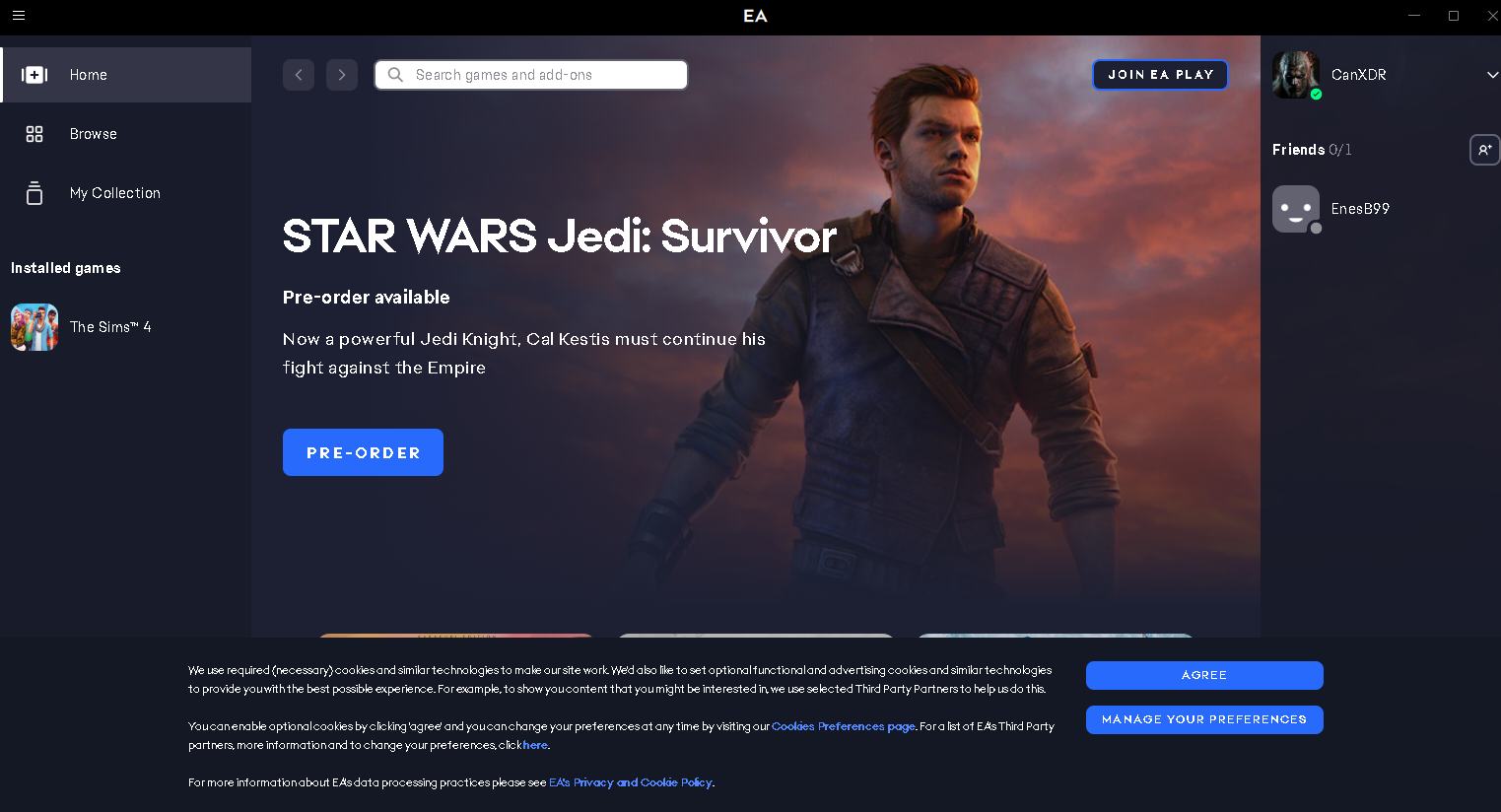Select the Home menu label
This screenshot has height=812, width=1501.
(x=89, y=75)
